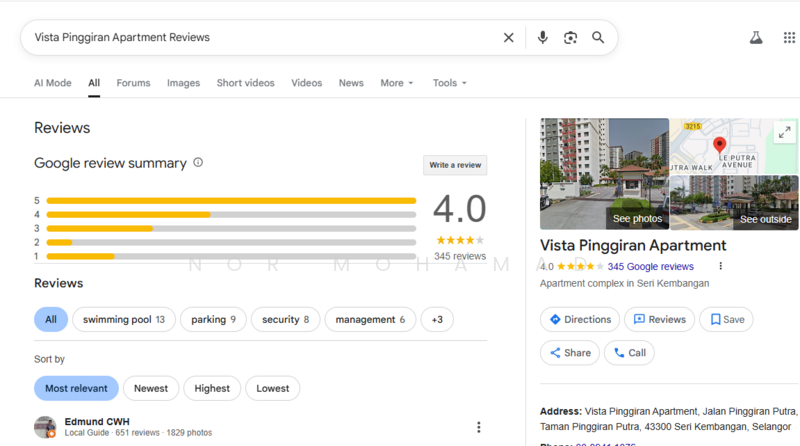Filter reviews by 'security' topic
Screen dimensions: 800x446
(285, 320)
